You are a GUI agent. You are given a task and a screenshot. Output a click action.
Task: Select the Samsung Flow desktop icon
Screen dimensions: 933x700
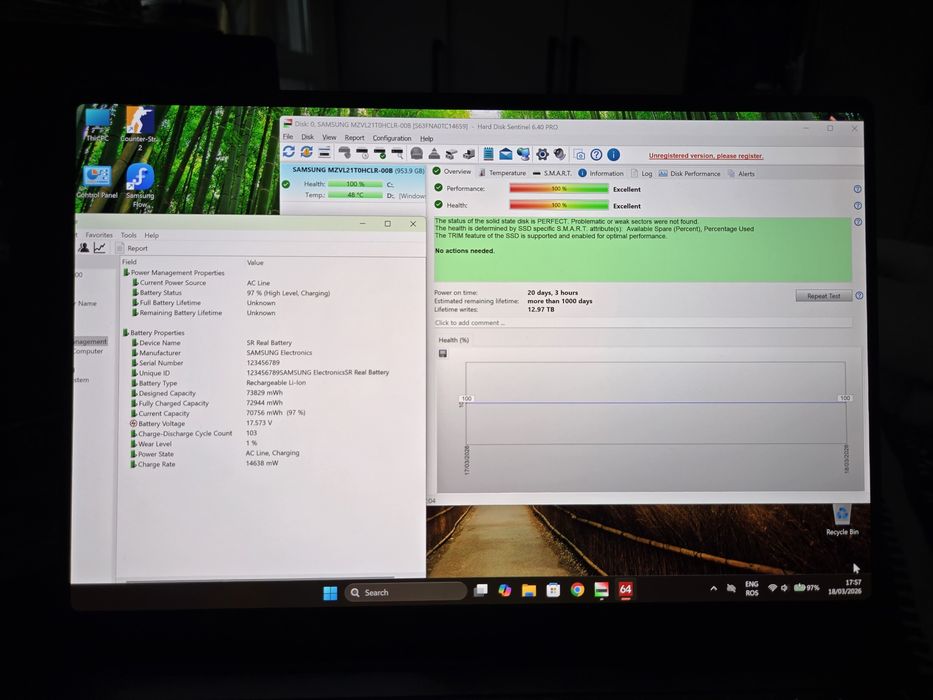(x=140, y=186)
